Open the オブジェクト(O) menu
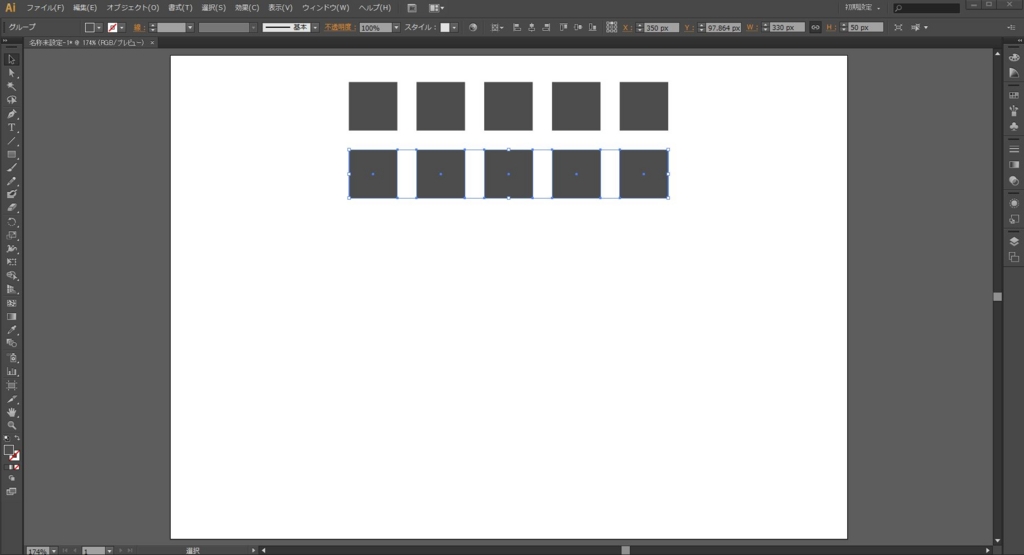Viewport: 1024px width, 555px height. tap(133, 8)
